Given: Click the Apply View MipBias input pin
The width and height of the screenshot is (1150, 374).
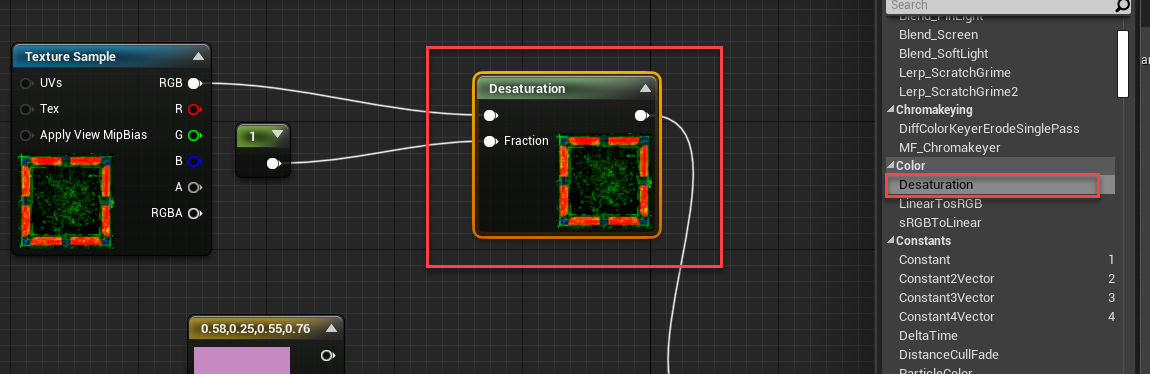Looking at the screenshot, I should [26, 136].
